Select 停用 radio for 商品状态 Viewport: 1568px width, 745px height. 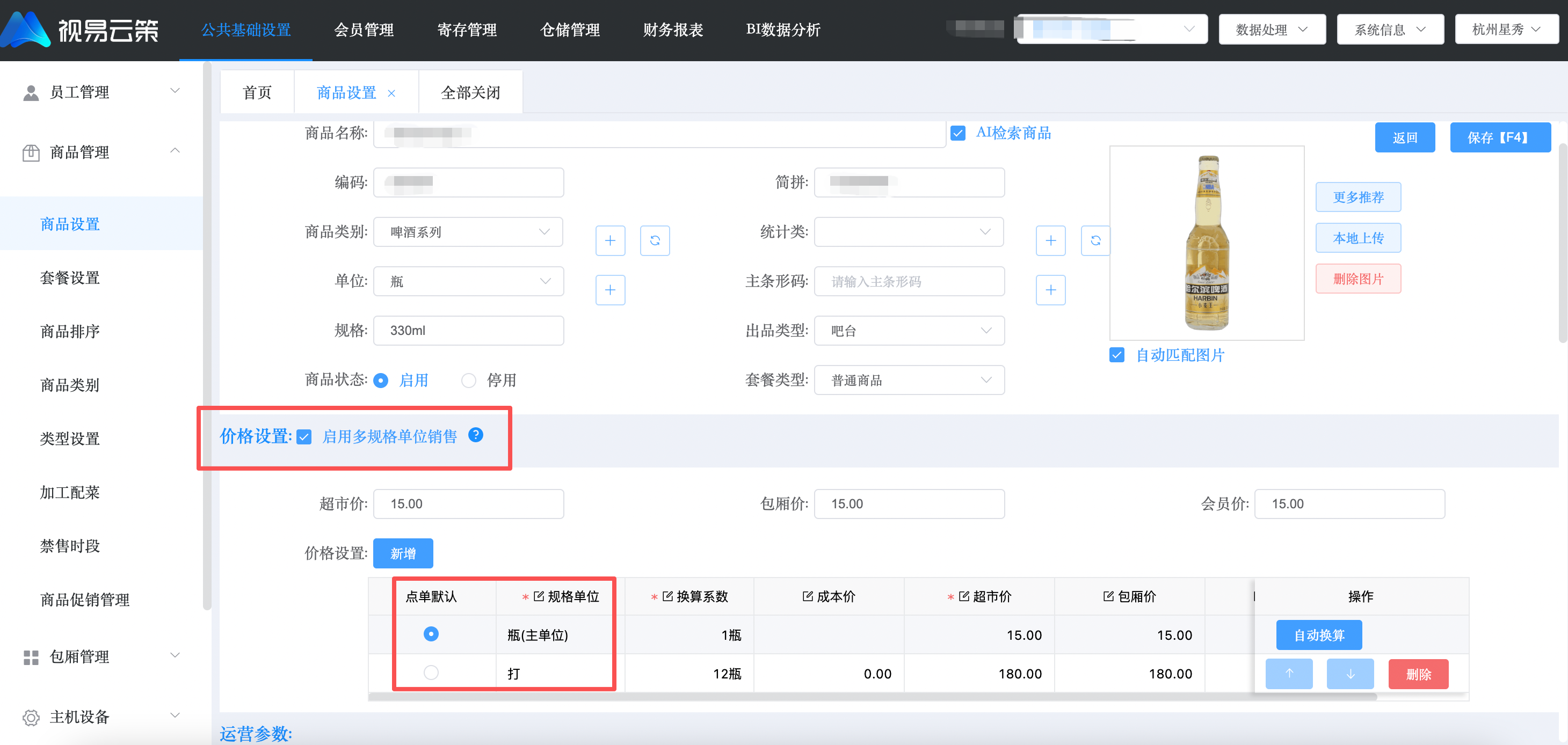469,380
